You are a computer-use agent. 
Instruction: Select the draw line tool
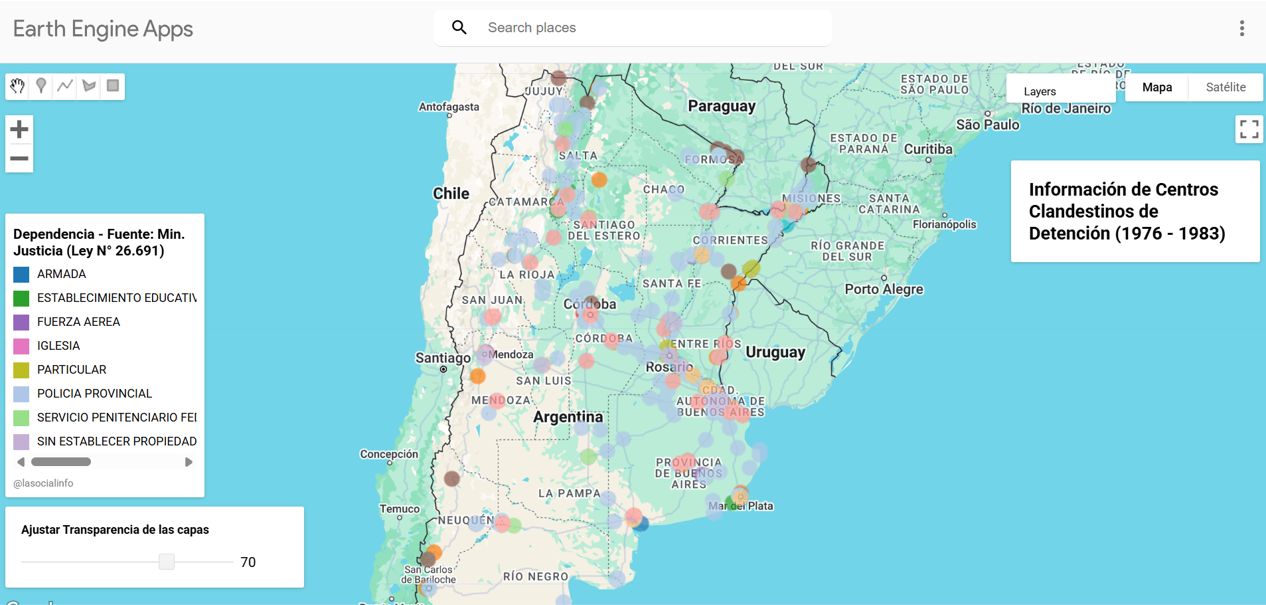point(65,86)
